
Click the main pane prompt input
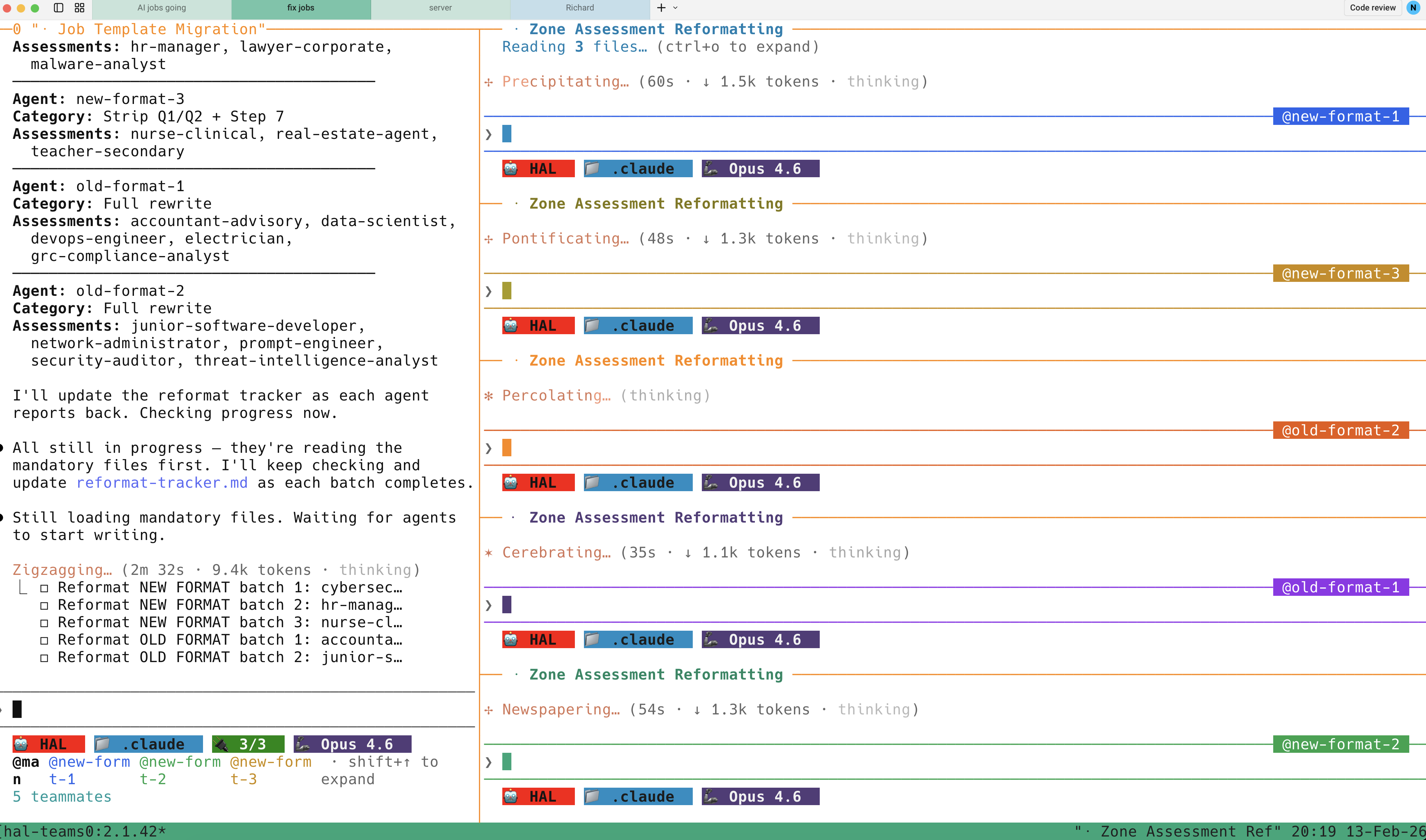coord(238,709)
